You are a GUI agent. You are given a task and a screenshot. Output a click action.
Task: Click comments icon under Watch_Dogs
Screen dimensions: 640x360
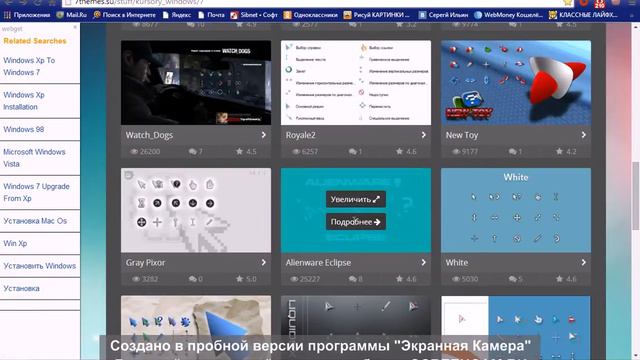[x=193, y=151]
